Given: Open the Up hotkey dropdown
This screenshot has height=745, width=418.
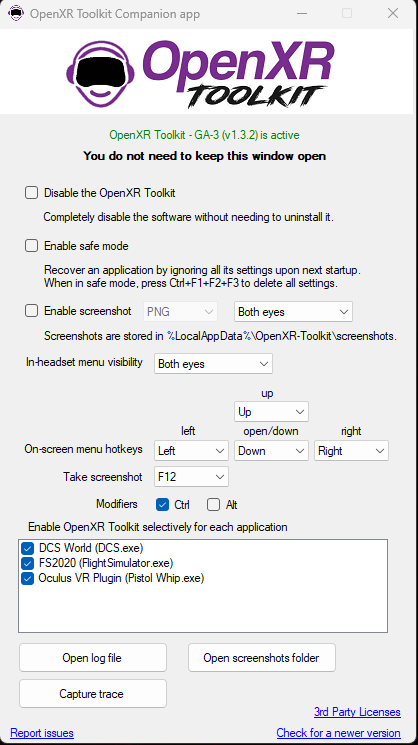Looking at the screenshot, I should (x=271, y=411).
